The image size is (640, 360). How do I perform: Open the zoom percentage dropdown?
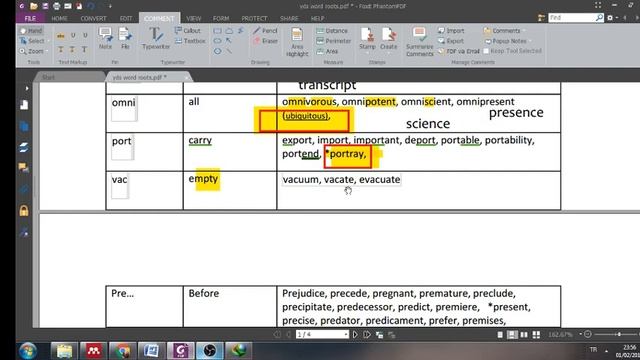point(580,334)
